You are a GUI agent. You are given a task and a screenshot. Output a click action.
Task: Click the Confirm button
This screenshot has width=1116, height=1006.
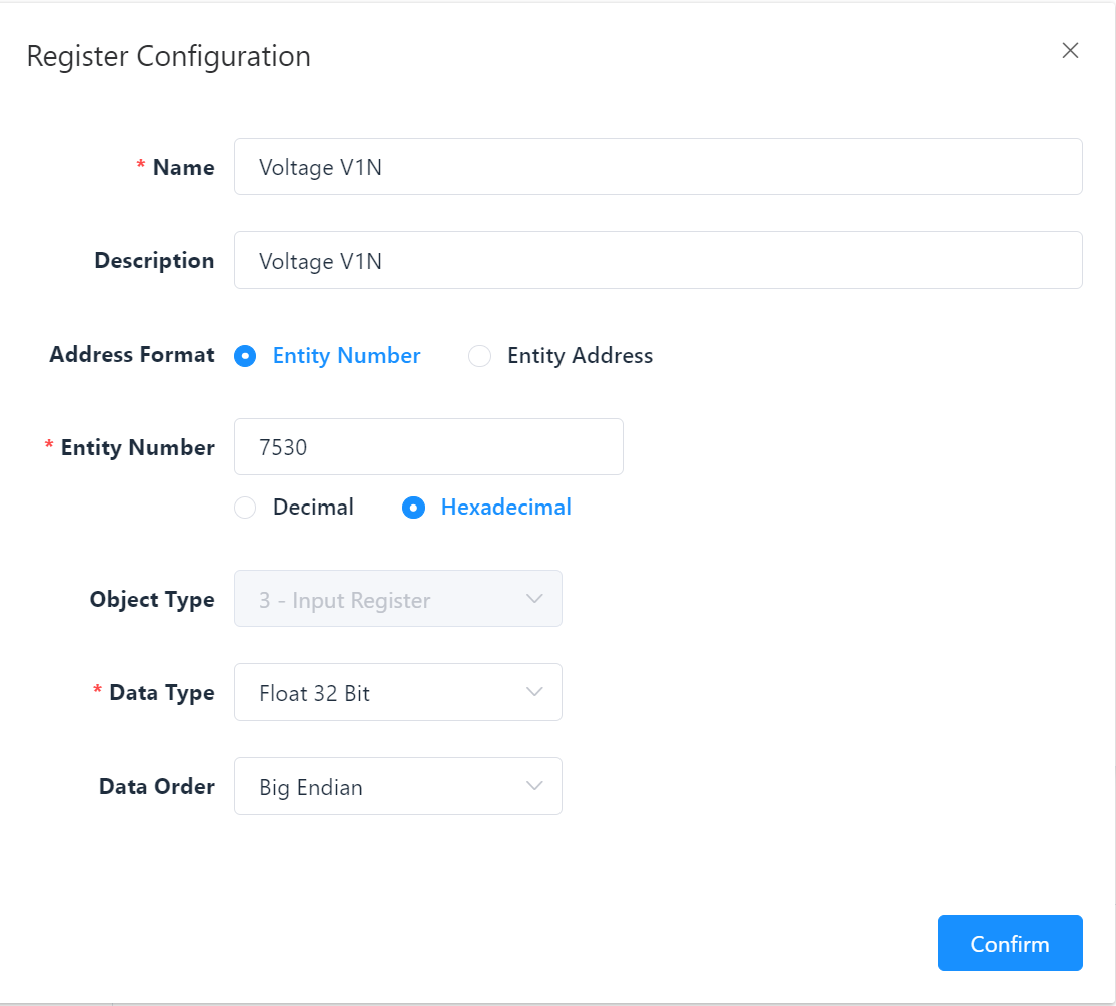(x=1009, y=944)
